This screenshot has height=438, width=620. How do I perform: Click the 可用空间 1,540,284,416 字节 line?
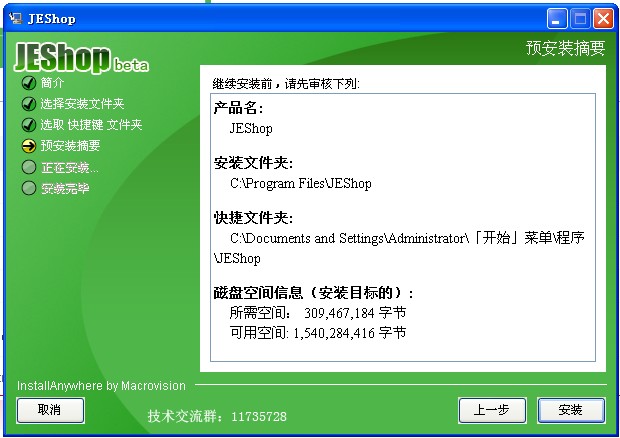tap(318, 332)
